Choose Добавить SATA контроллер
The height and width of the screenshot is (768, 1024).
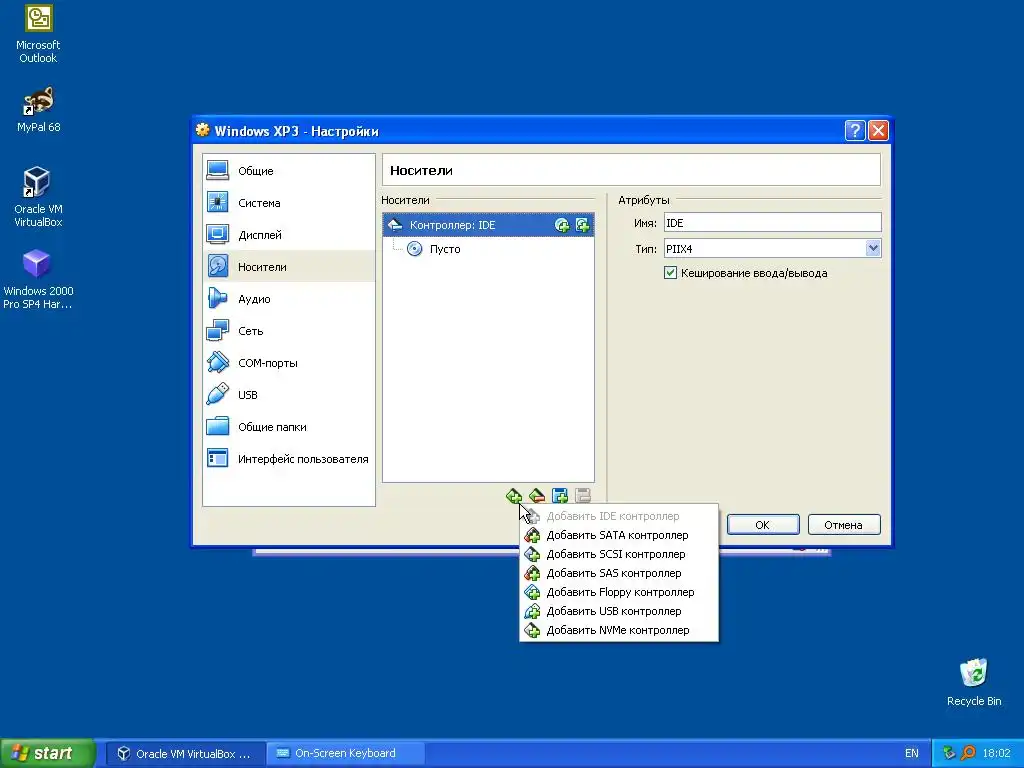(x=618, y=535)
